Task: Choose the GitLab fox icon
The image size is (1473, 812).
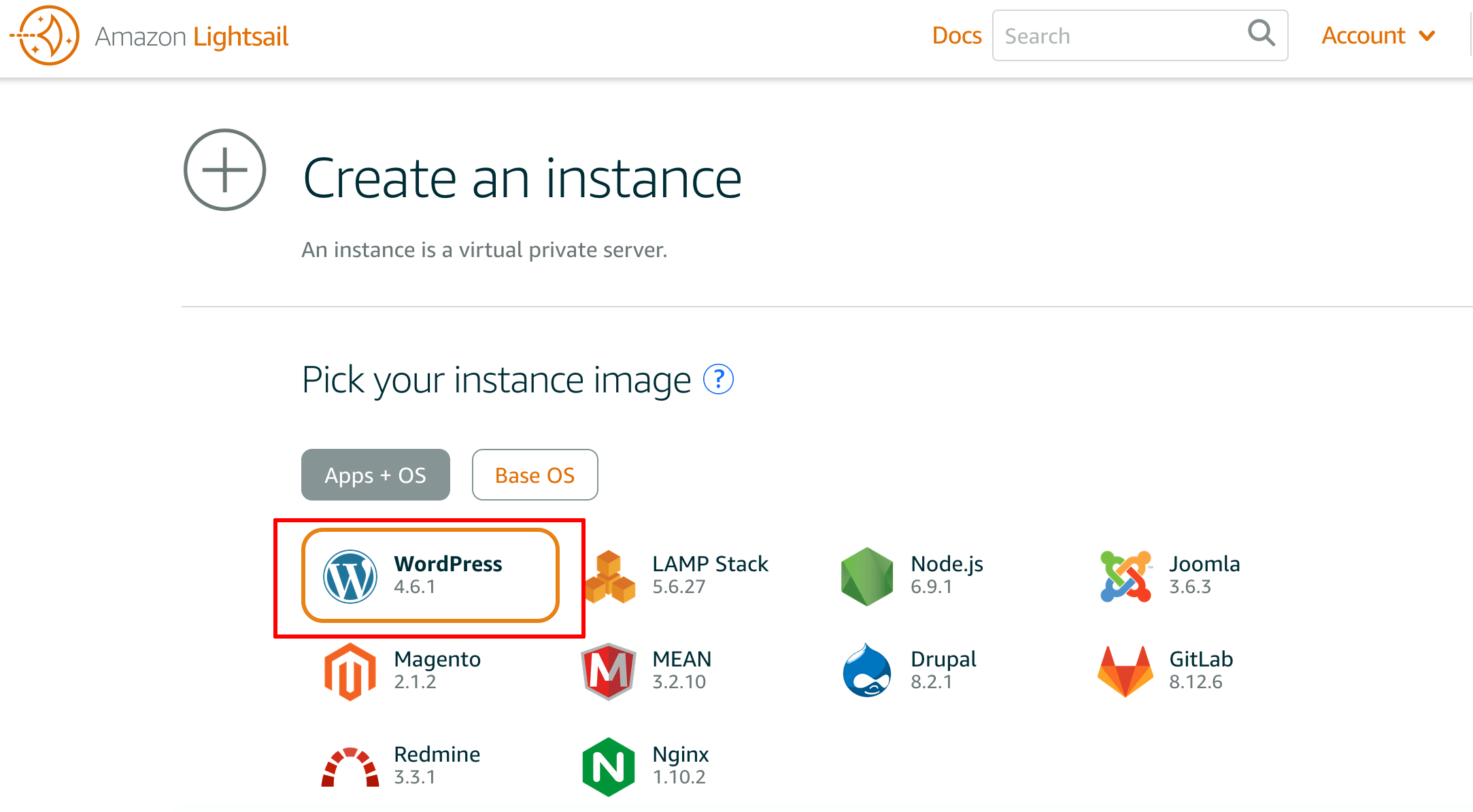Action: (1125, 672)
